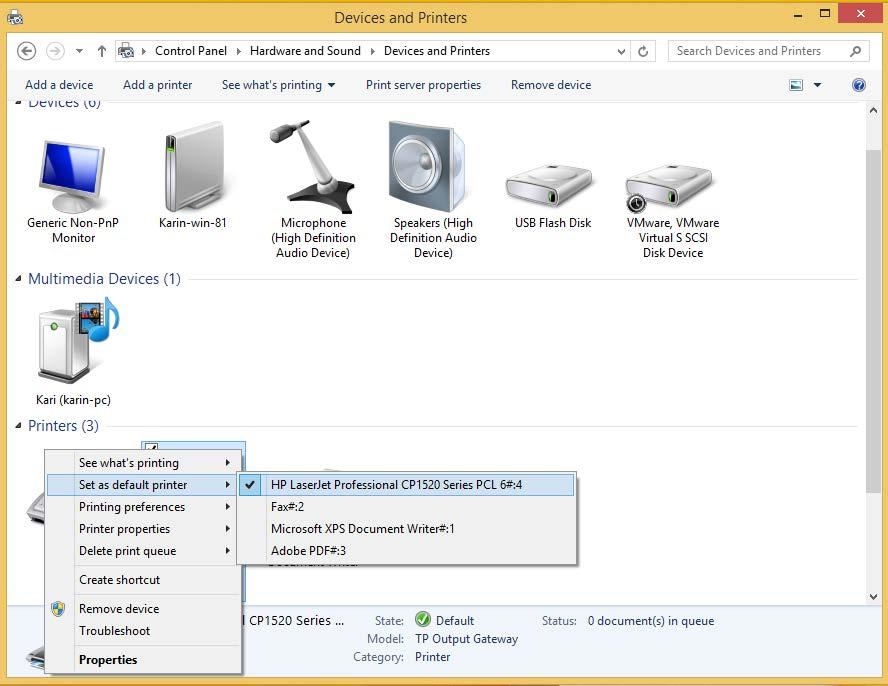888x686 pixels.
Task: Select the Speakers High Definition Audio icon
Action: (428, 166)
